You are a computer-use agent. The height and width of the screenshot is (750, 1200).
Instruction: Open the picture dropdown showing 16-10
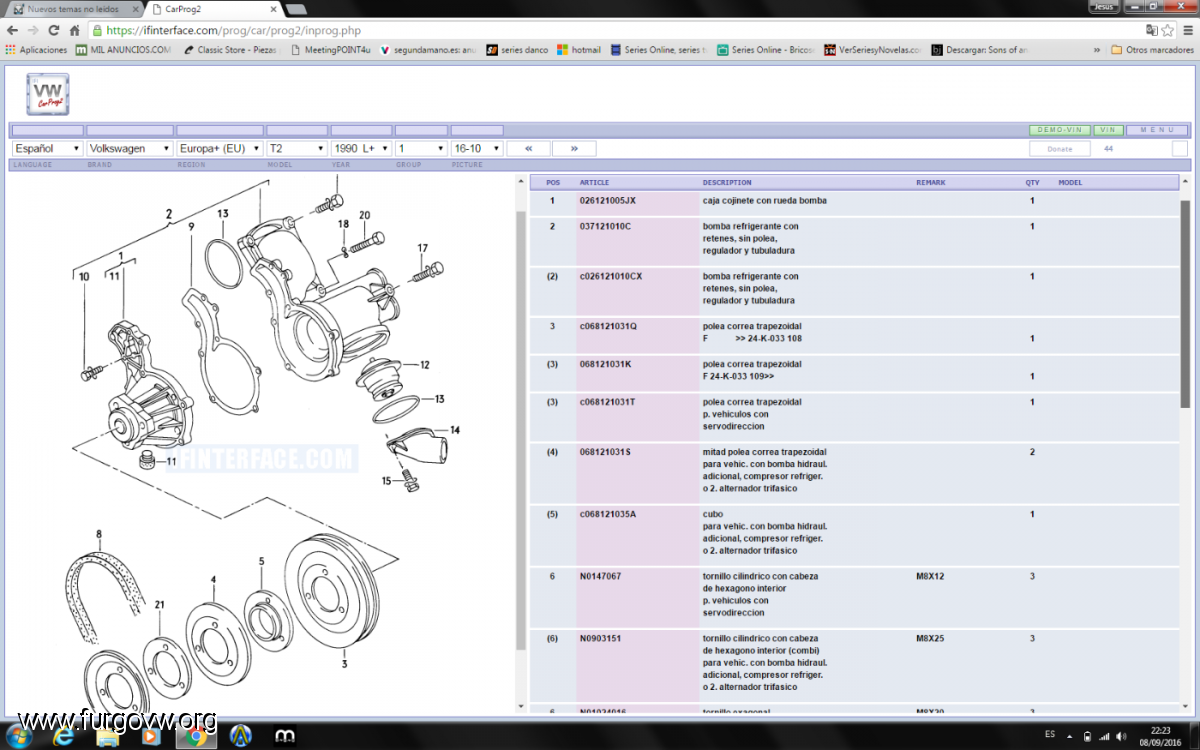[x=477, y=148]
